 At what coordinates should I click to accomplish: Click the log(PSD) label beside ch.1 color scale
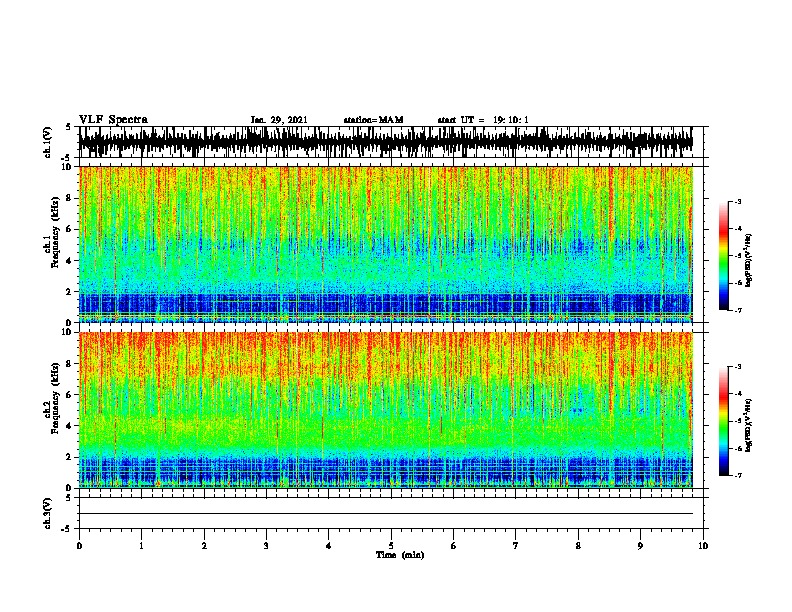pyautogui.click(x=749, y=260)
